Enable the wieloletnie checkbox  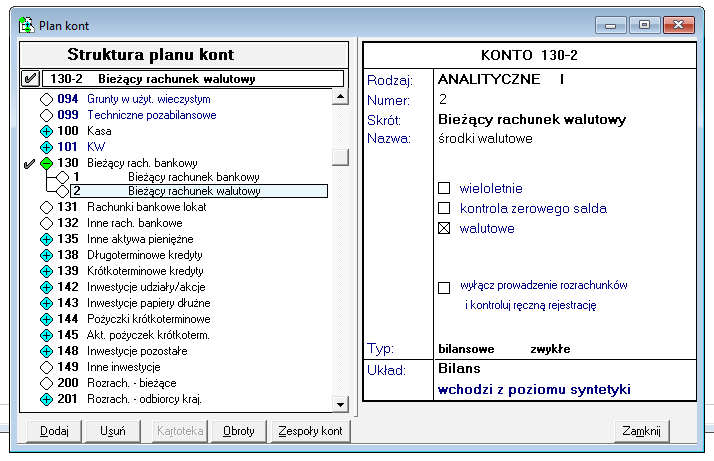tap(444, 188)
